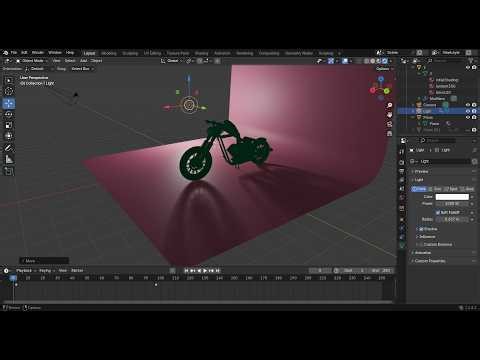The height and width of the screenshot is (360, 480).
Task: Select the Select Box tool
Action: (x=9, y=80)
